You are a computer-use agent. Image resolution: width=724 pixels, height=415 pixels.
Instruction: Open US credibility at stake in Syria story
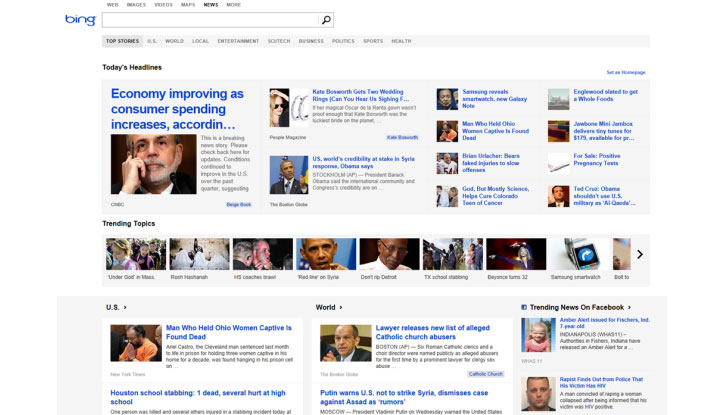pyautogui.click(x=363, y=162)
